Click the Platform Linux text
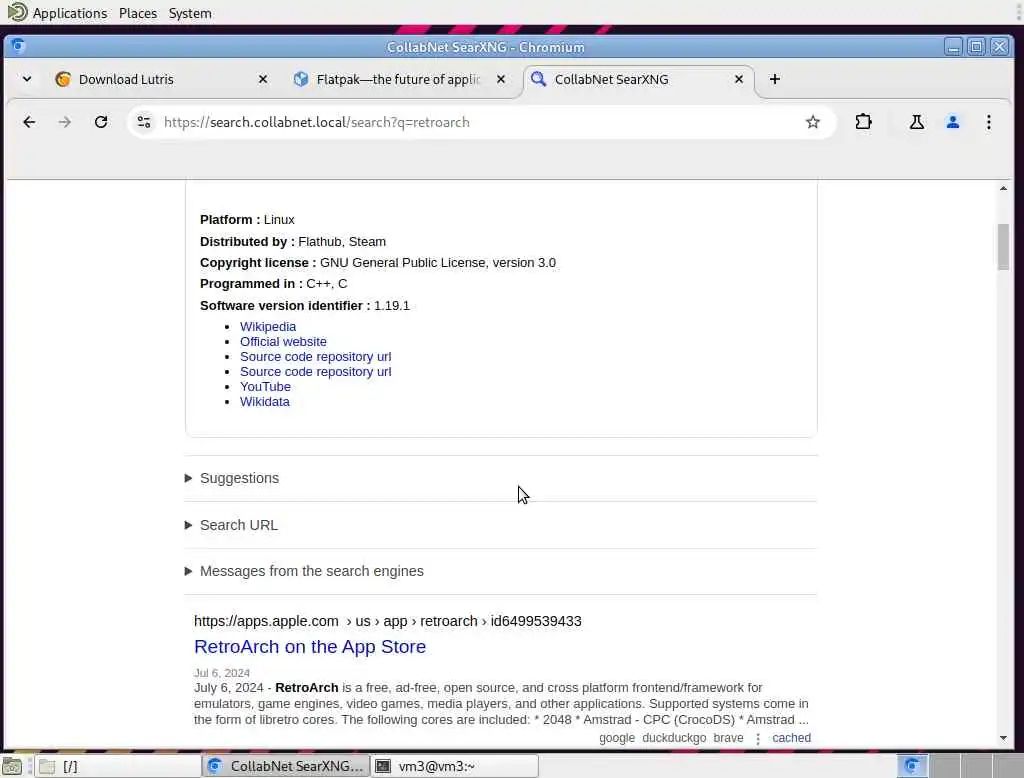The width and height of the screenshot is (1024, 778). tap(247, 219)
